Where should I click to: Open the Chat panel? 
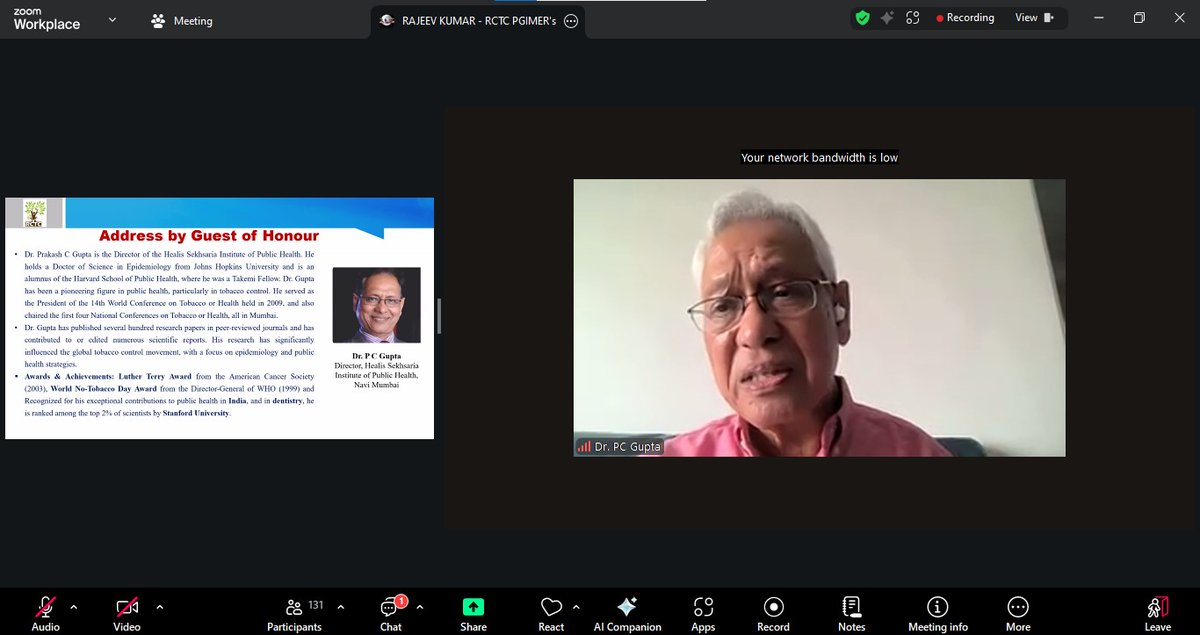coord(391,612)
